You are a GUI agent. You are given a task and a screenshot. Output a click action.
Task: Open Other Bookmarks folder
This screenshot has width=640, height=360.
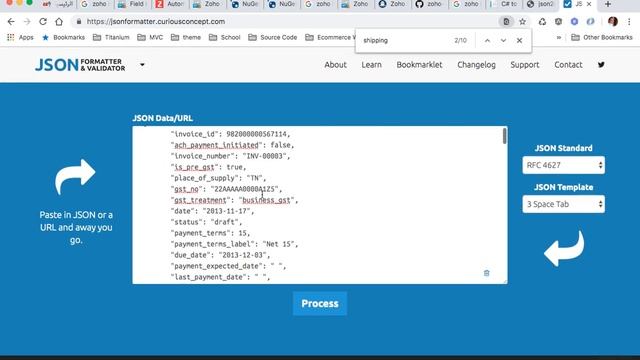tap(602, 38)
